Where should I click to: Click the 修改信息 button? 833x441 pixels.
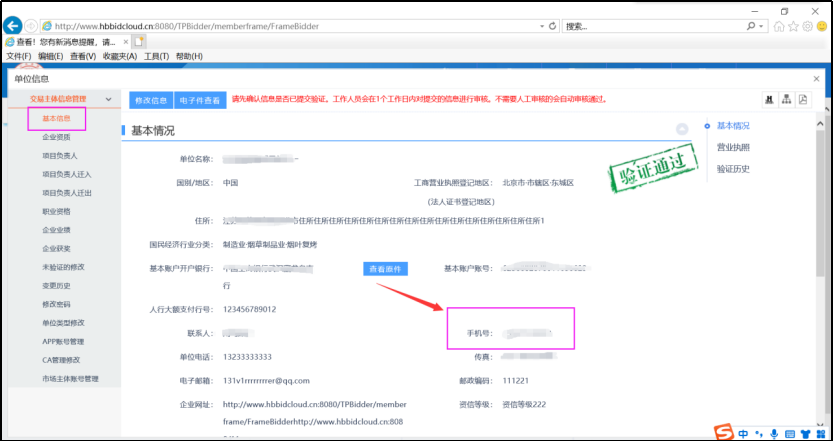150,100
